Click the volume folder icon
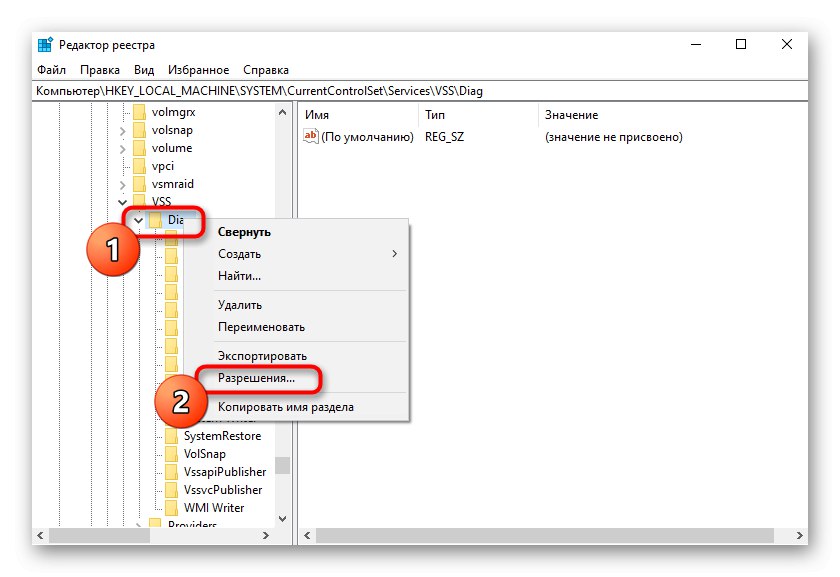The width and height of the screenshot is (840, 577). [x=139, y=148]
